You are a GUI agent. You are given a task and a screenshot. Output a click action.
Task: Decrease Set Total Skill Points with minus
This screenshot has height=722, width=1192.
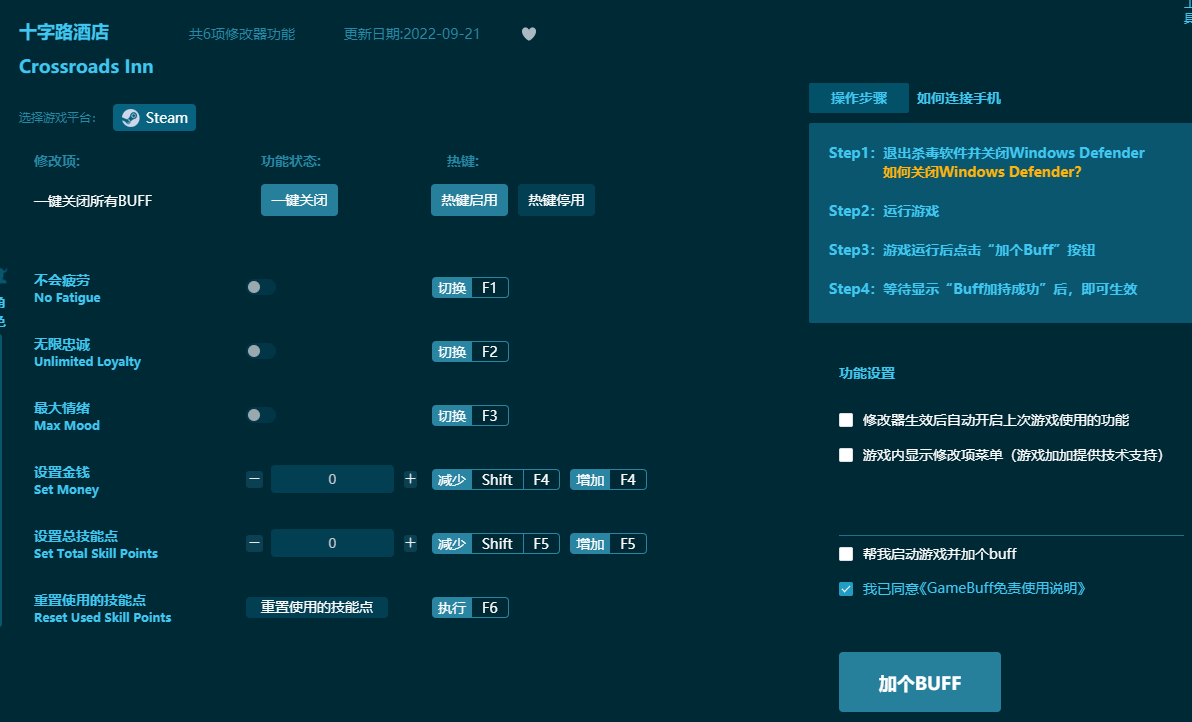(x=255, y=543)
